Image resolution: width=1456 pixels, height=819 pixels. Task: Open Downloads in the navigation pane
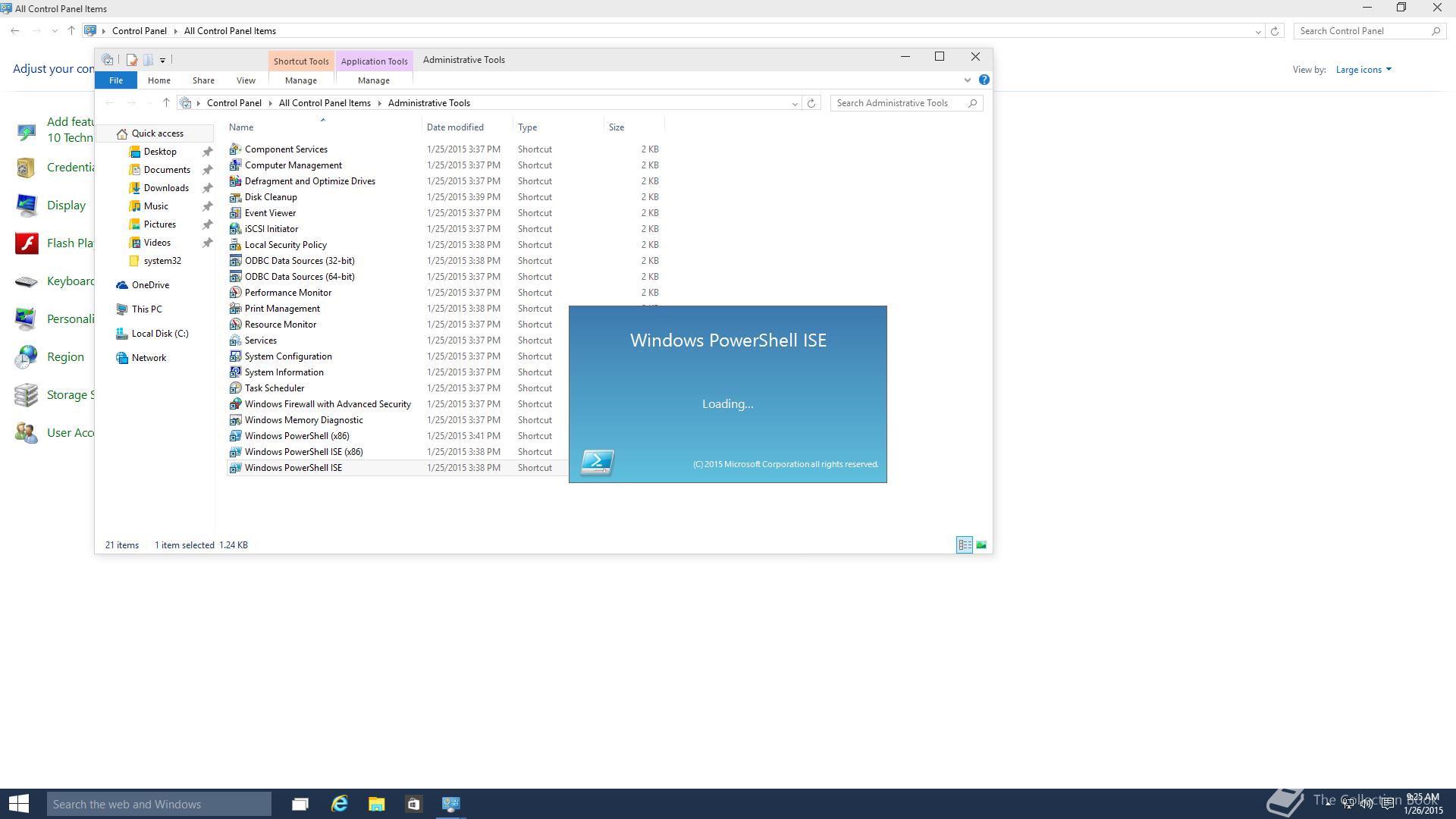coord(166,188)
